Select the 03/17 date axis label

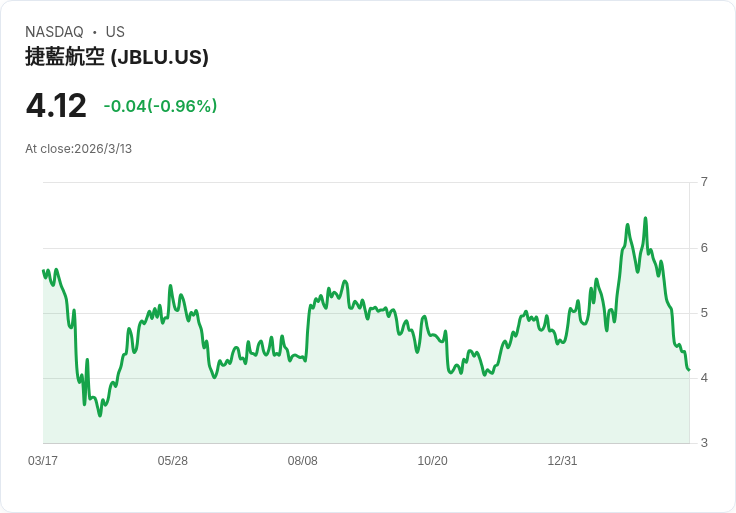pyautogui.click(x=43, y=461)
